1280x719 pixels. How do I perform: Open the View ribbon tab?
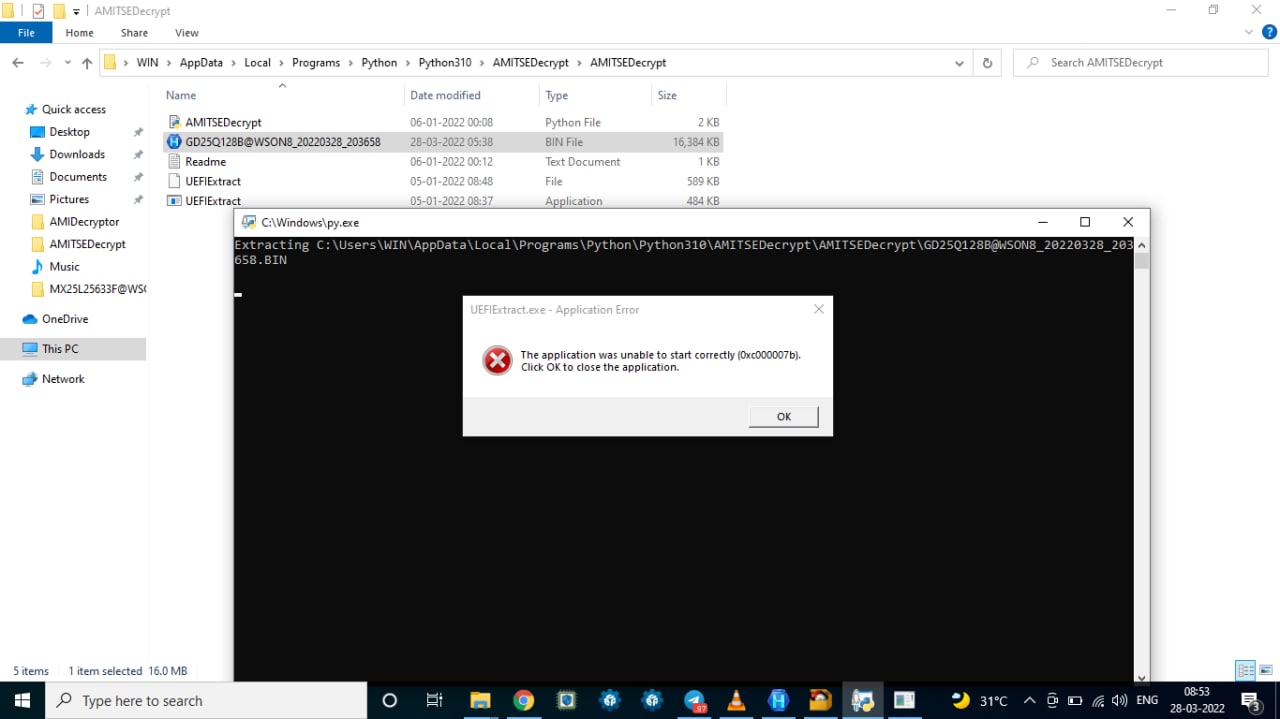186,33
